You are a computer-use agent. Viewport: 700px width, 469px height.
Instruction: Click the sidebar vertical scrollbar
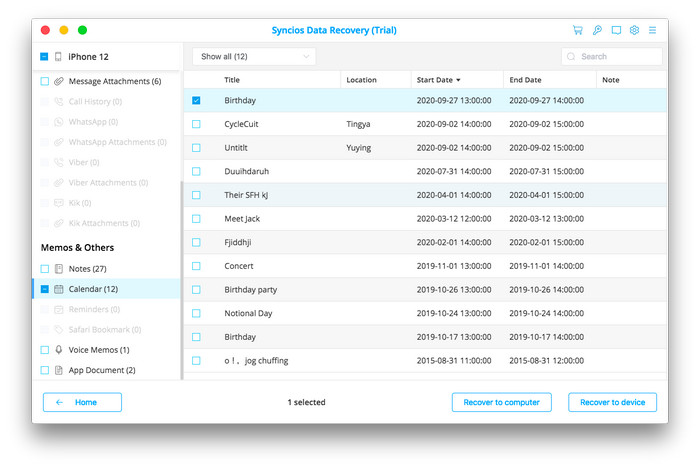pyautogui.click(x=182, y=280)
